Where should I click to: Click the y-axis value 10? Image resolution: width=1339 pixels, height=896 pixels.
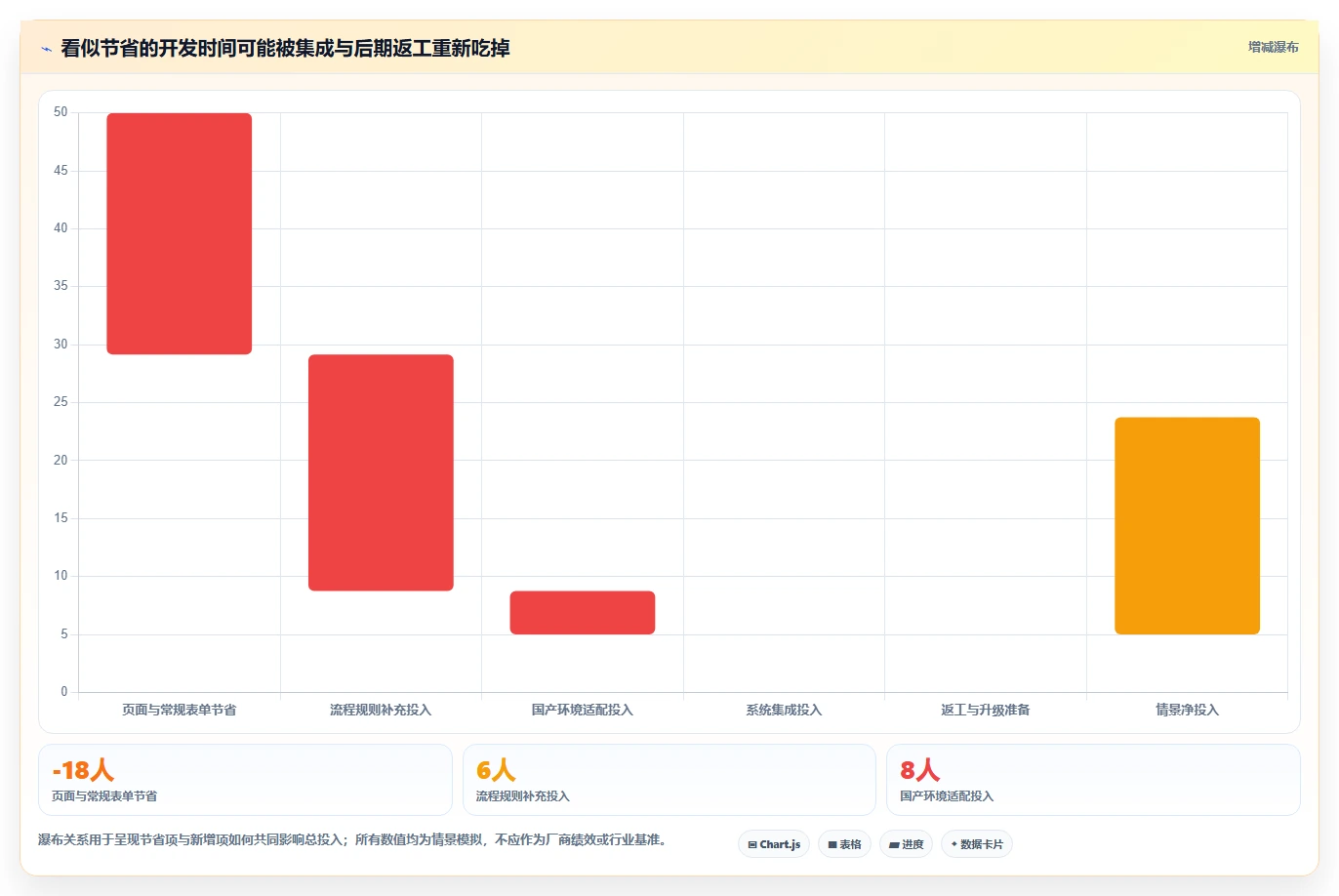[61, 576]
